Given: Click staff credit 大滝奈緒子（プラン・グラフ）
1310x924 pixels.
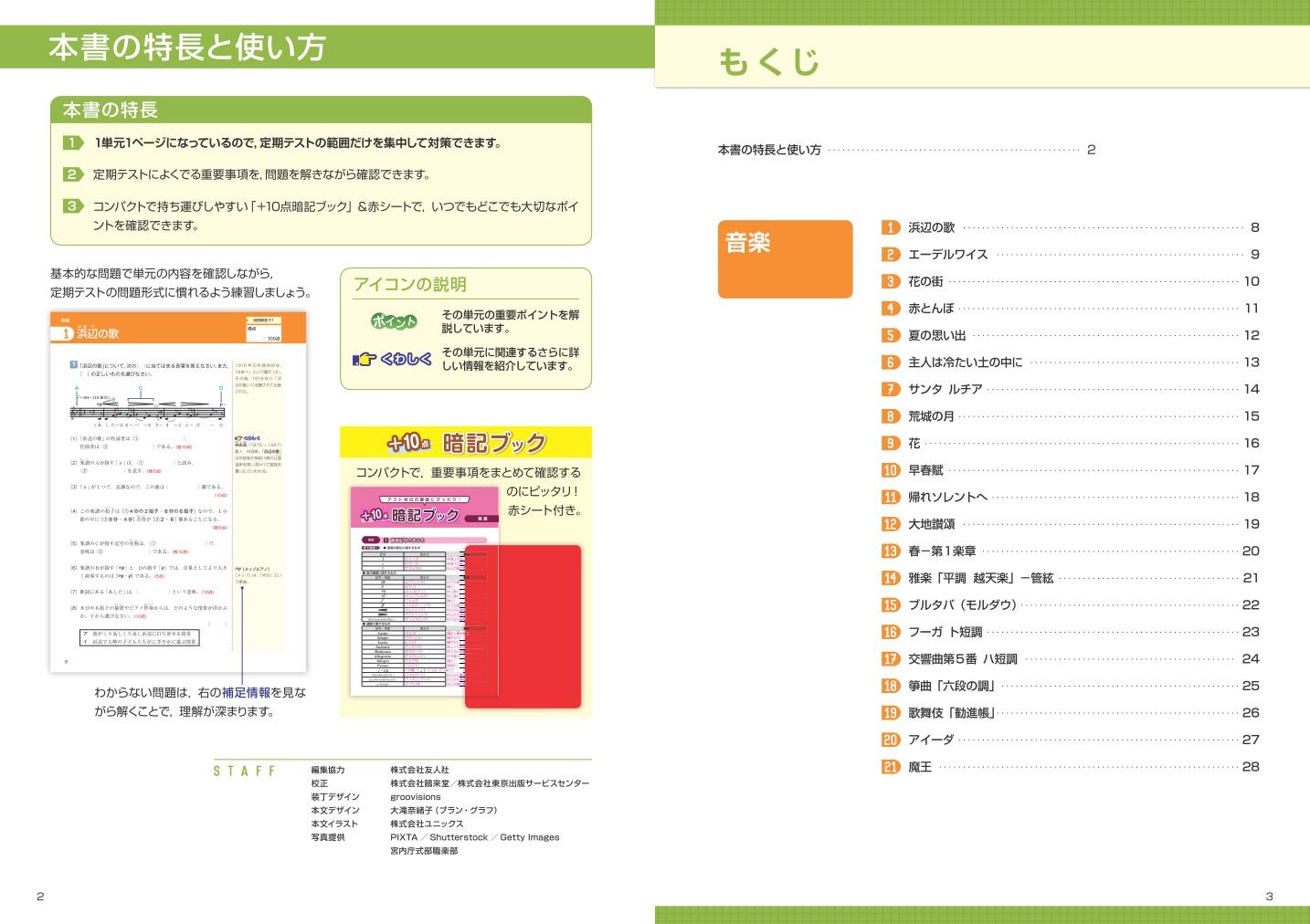Looking at the screenshot, I should 444,811.
